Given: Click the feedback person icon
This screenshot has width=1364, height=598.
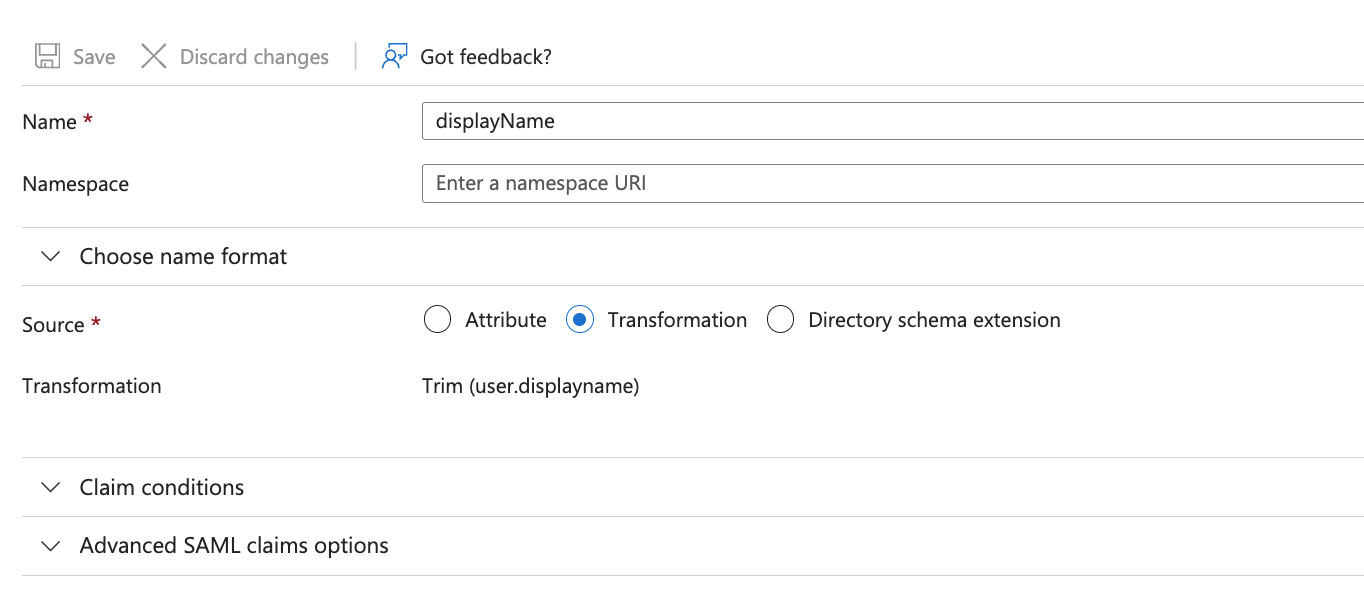Looking at the screenshot, I should [x=394, y=56].
